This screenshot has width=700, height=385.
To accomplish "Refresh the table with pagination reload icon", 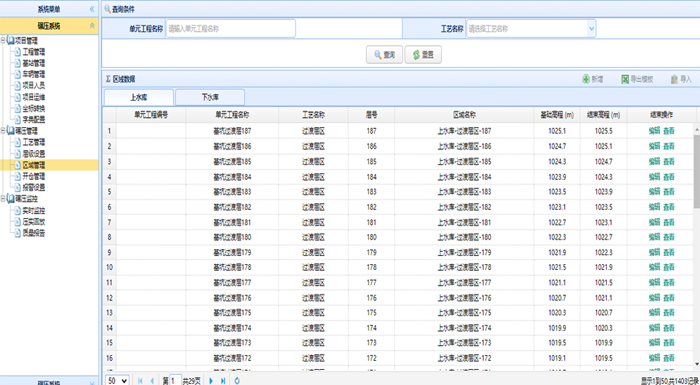I will (237, 381).
